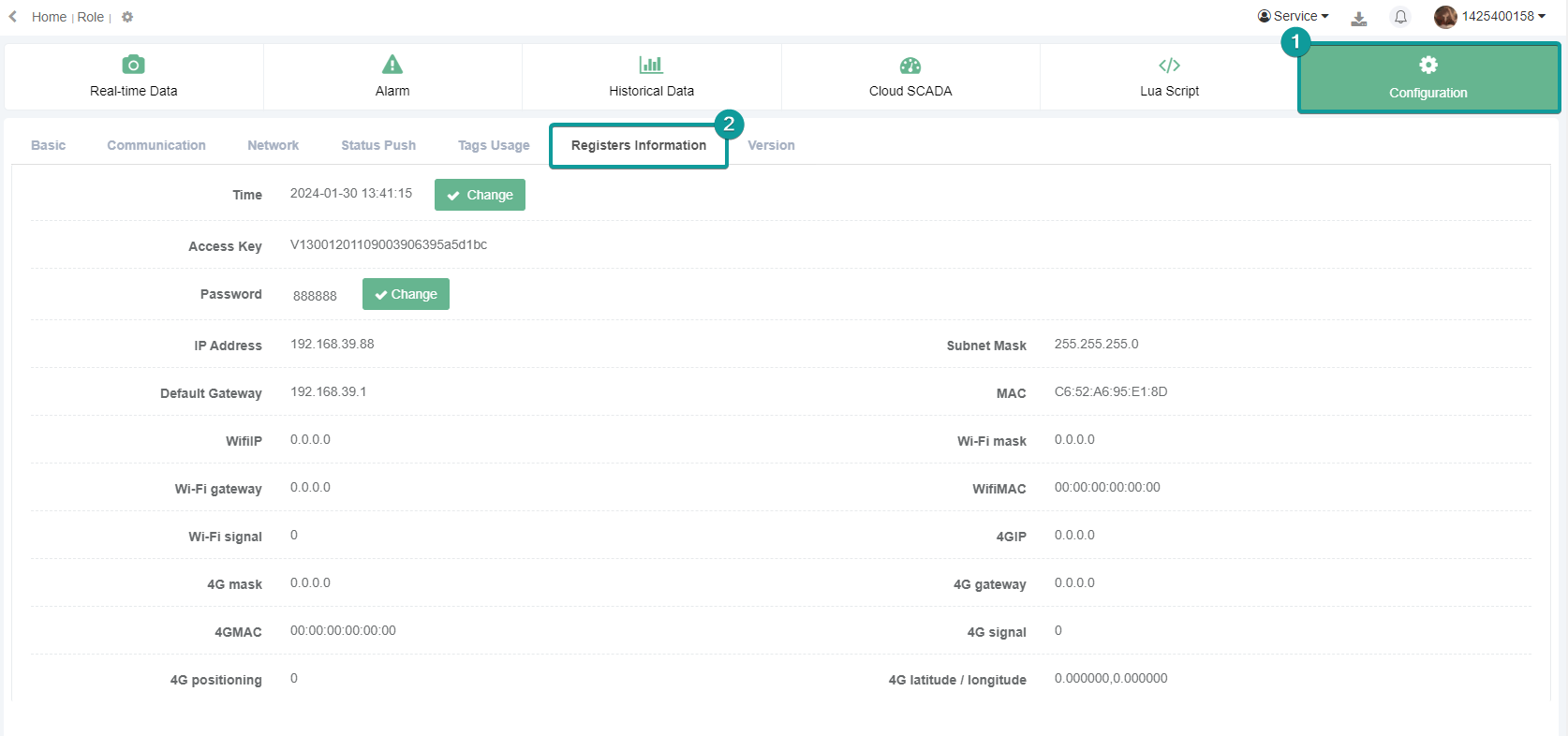The height and width of the screenshot is (736, 1568).
Task: Click the Wi-Fi signal field label
Action: coord(225,537)
